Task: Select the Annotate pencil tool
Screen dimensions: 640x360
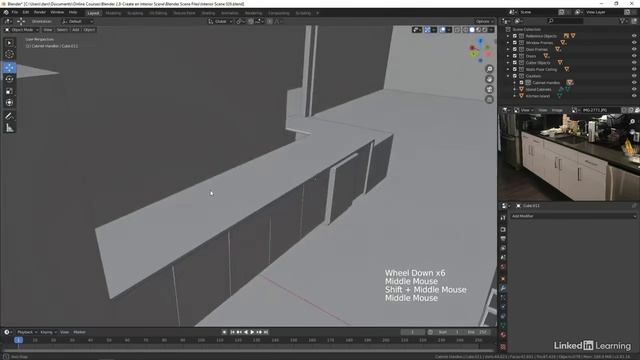Action: coord(9,116)
